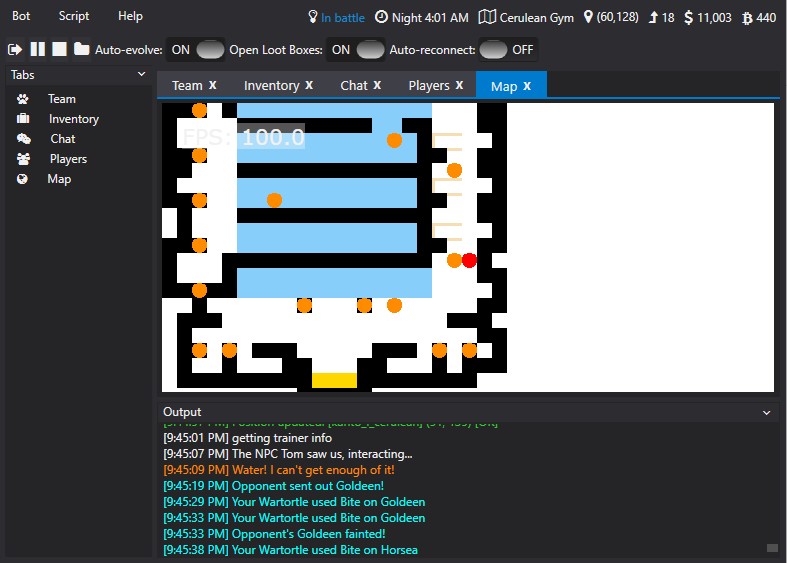This screenshot has width=787, height=563.
Task: Open the Bot menu
Action: pos(21,16)
